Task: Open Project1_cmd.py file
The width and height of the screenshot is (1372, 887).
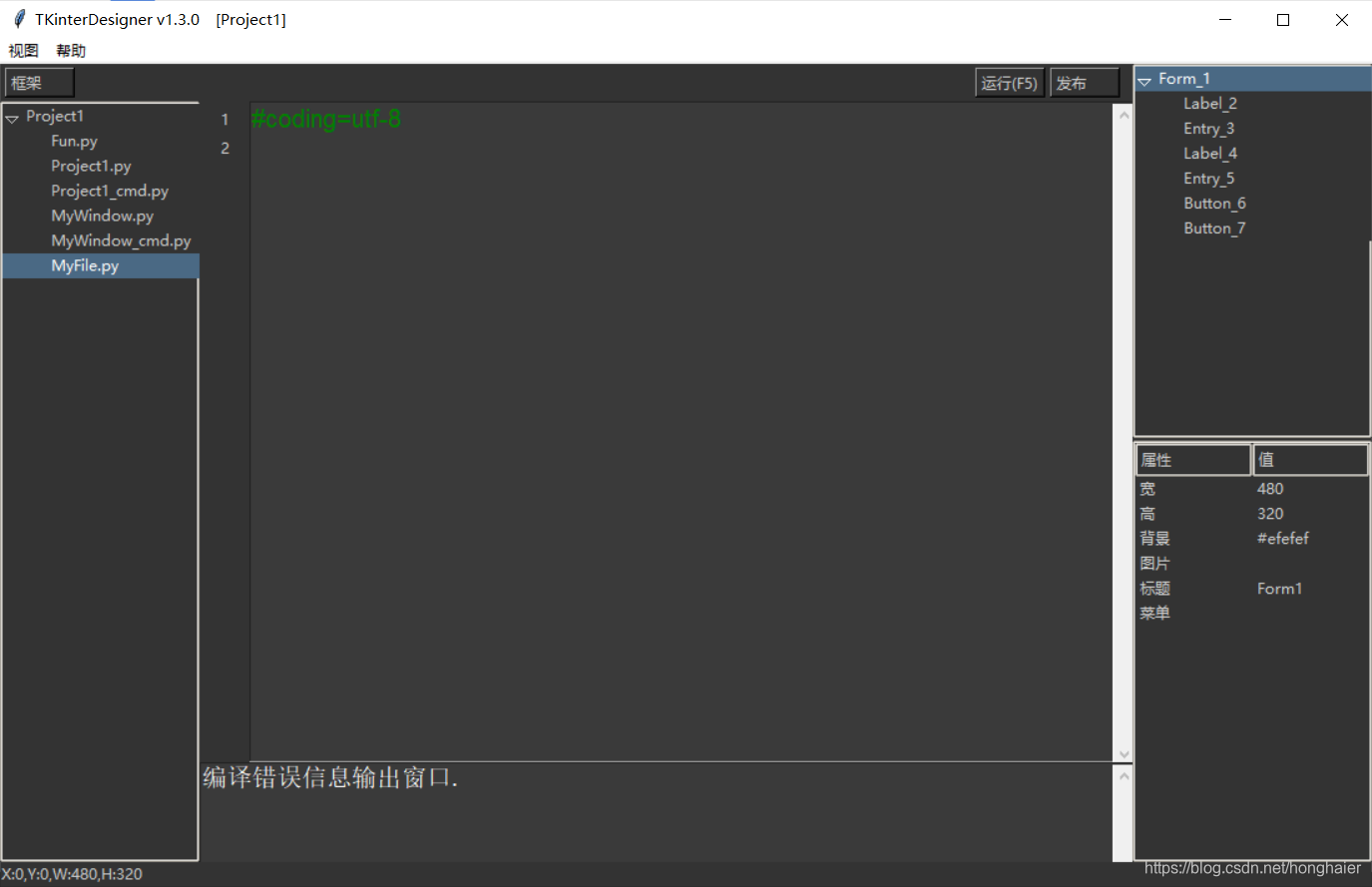Action: (x=110, y=192)
